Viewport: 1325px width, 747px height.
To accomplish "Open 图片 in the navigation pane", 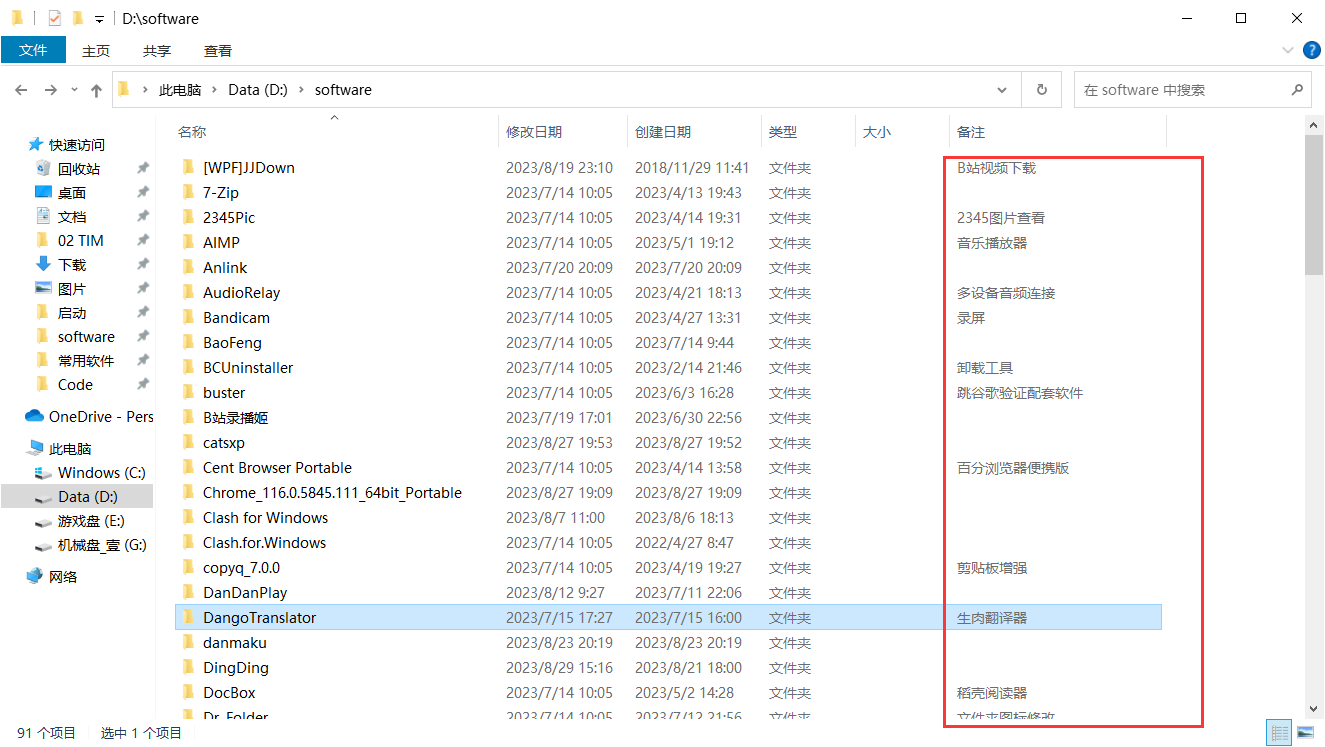I will [72, 289].
